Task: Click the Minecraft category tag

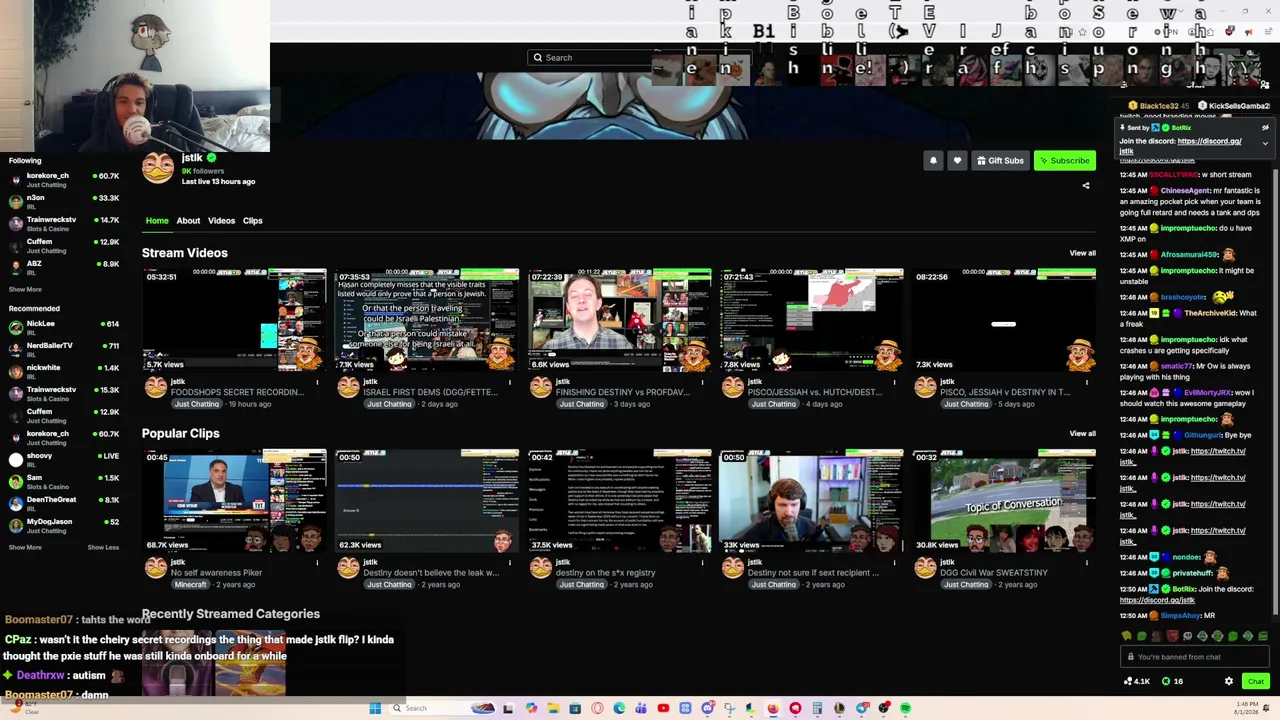Action: tap(190, 584)
